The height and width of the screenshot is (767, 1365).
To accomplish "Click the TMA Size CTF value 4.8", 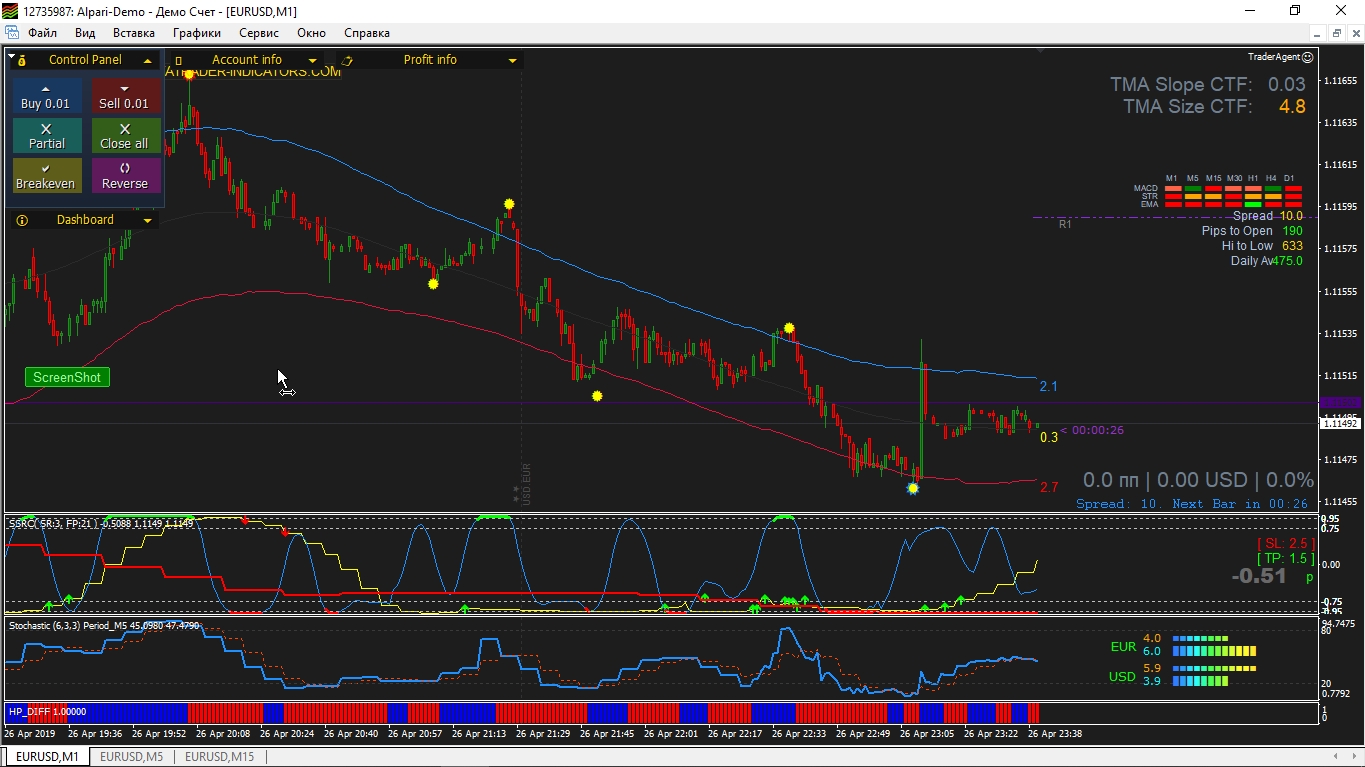I will 1292,107.
